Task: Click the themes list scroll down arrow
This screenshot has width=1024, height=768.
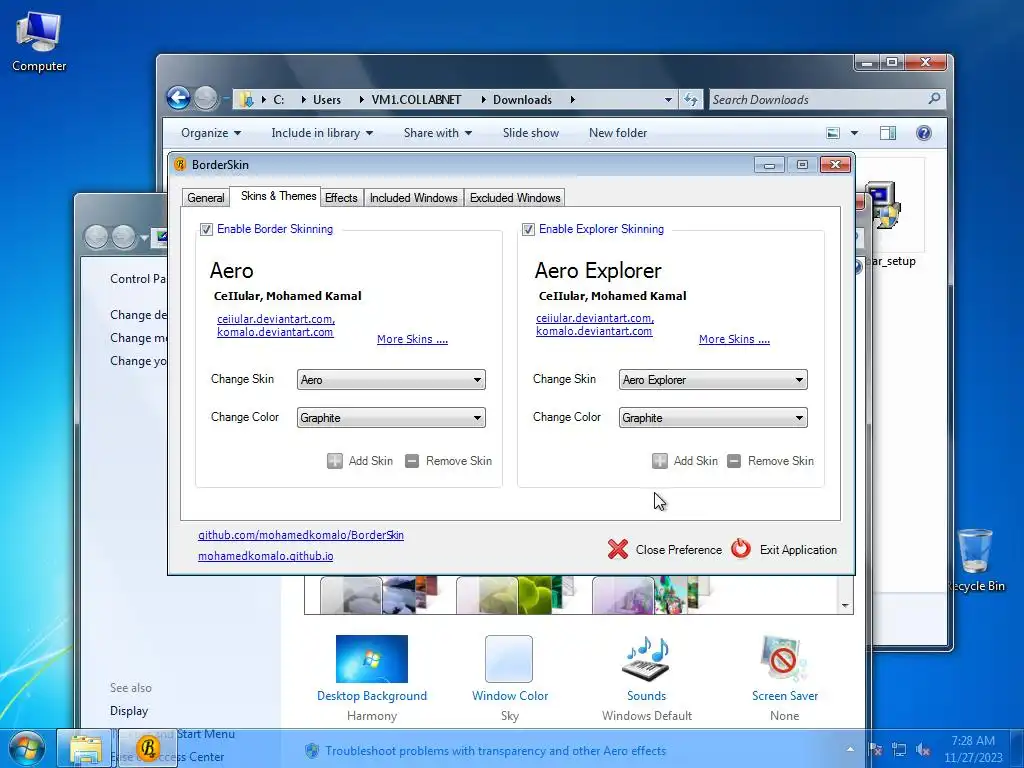Action: click(x=845, y=605)
